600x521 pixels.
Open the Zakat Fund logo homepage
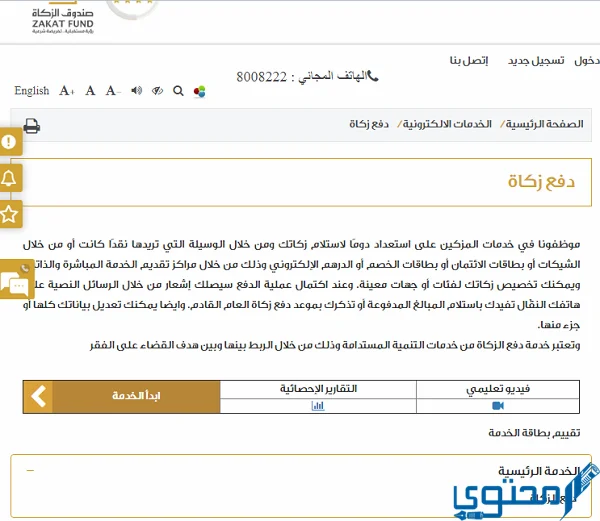[63, 20]
